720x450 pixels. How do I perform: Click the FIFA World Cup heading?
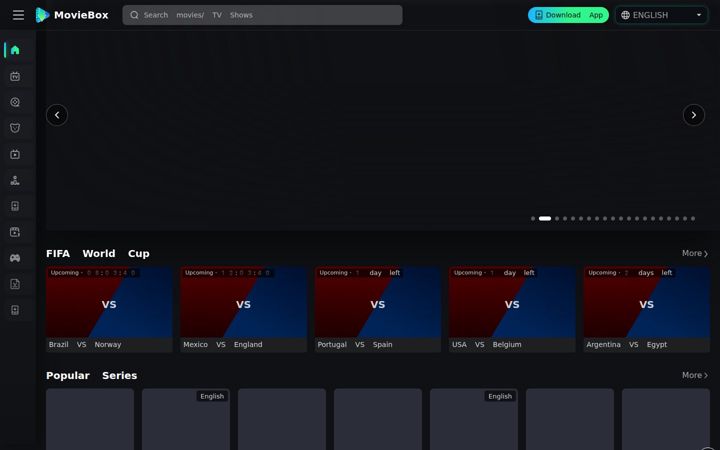click(x=98, y=253)
